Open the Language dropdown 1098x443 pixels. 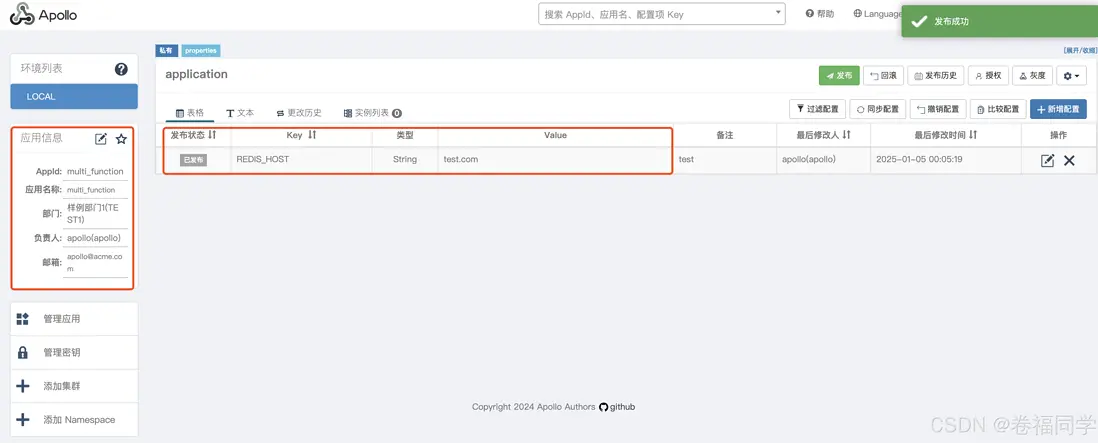877,14
